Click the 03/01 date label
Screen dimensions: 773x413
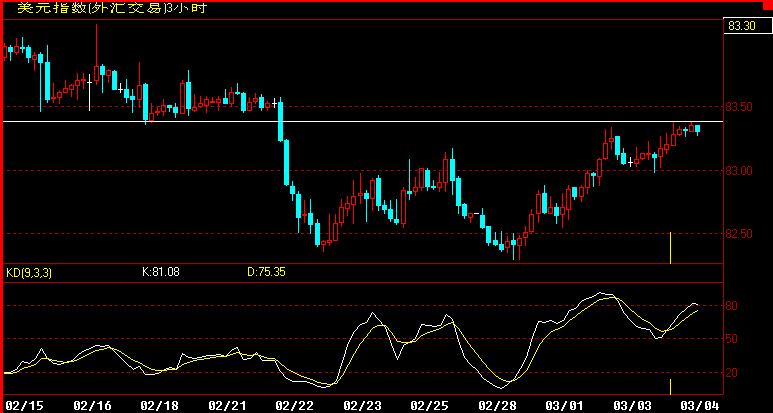[564, 406]
